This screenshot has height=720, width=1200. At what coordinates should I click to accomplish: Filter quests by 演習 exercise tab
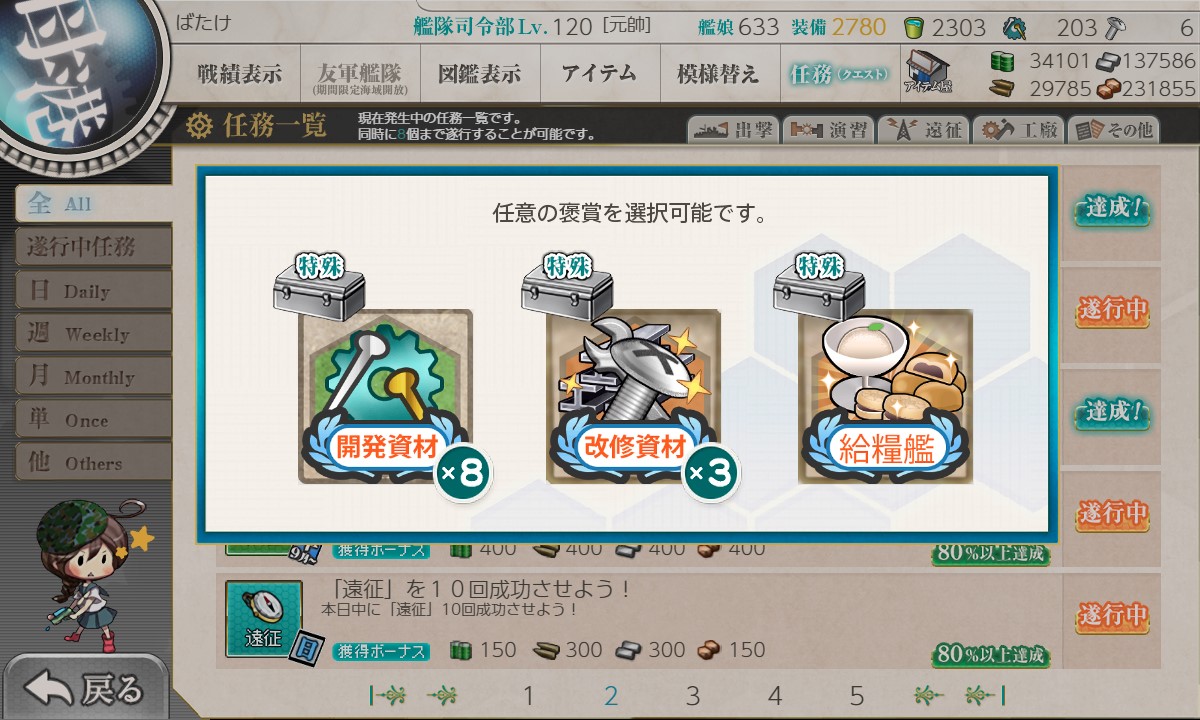(828, 130)
